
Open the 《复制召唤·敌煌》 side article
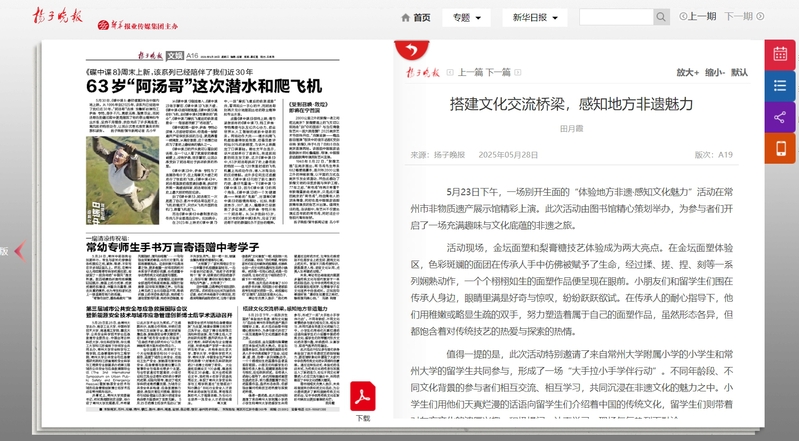[x=309, y=107]
